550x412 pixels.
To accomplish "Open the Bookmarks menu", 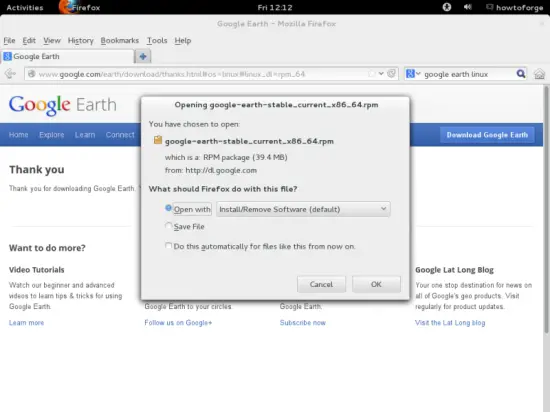I will point(120,41).
